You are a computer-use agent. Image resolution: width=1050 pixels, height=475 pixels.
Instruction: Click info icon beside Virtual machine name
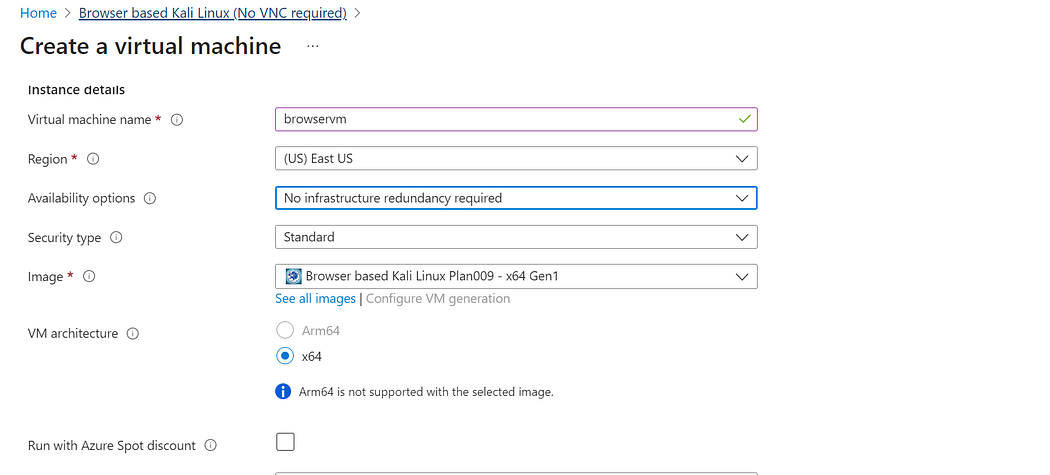177,120
